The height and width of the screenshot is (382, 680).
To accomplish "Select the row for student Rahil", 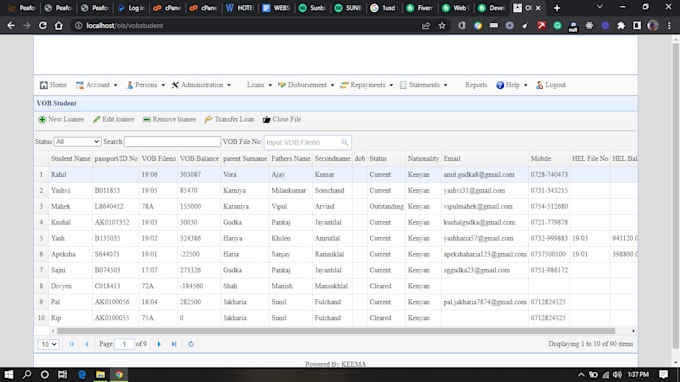I will [x=336, y=174].
